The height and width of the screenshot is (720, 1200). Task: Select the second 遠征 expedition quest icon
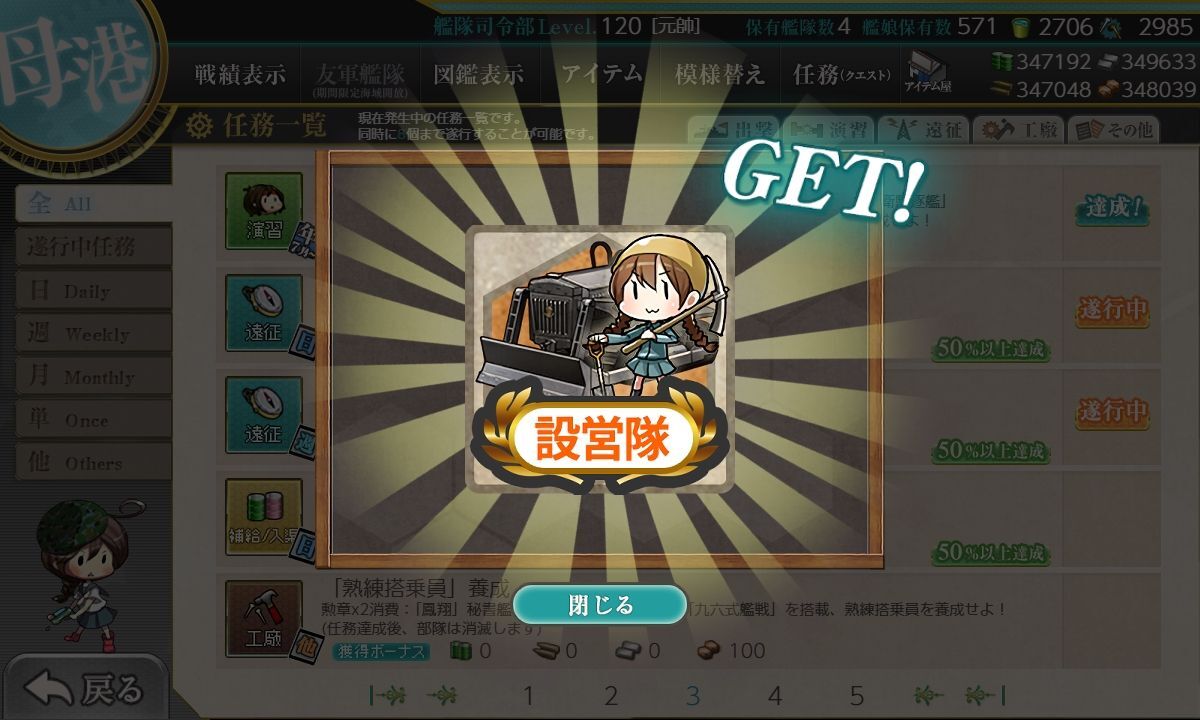[264, 415]
